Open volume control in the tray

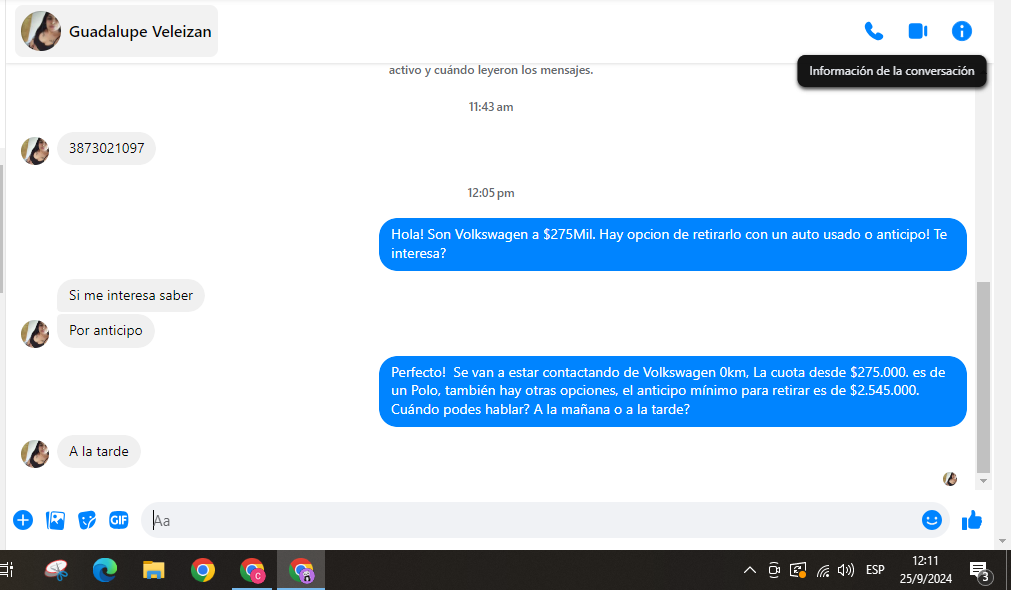click(845, 570)
